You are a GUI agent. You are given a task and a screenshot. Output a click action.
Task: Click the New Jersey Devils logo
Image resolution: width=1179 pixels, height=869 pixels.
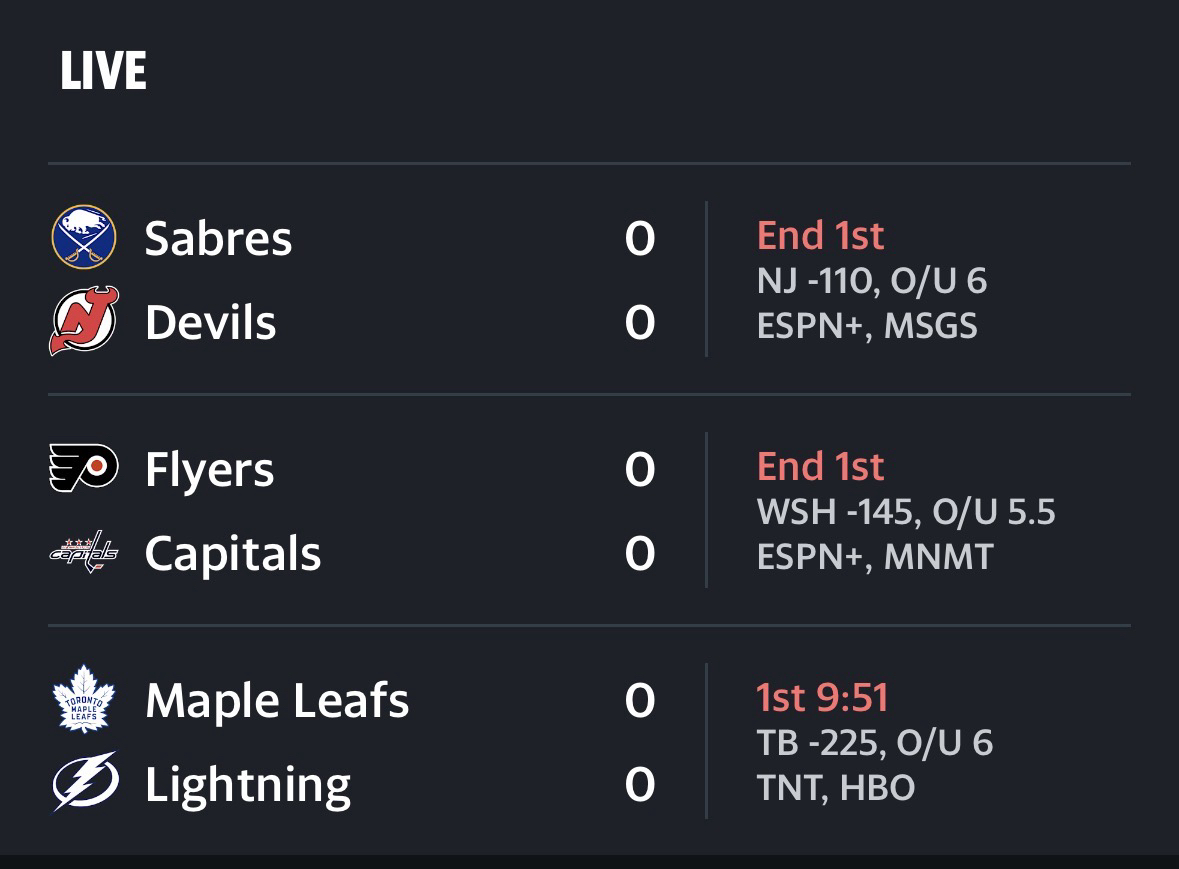point(84,321)
